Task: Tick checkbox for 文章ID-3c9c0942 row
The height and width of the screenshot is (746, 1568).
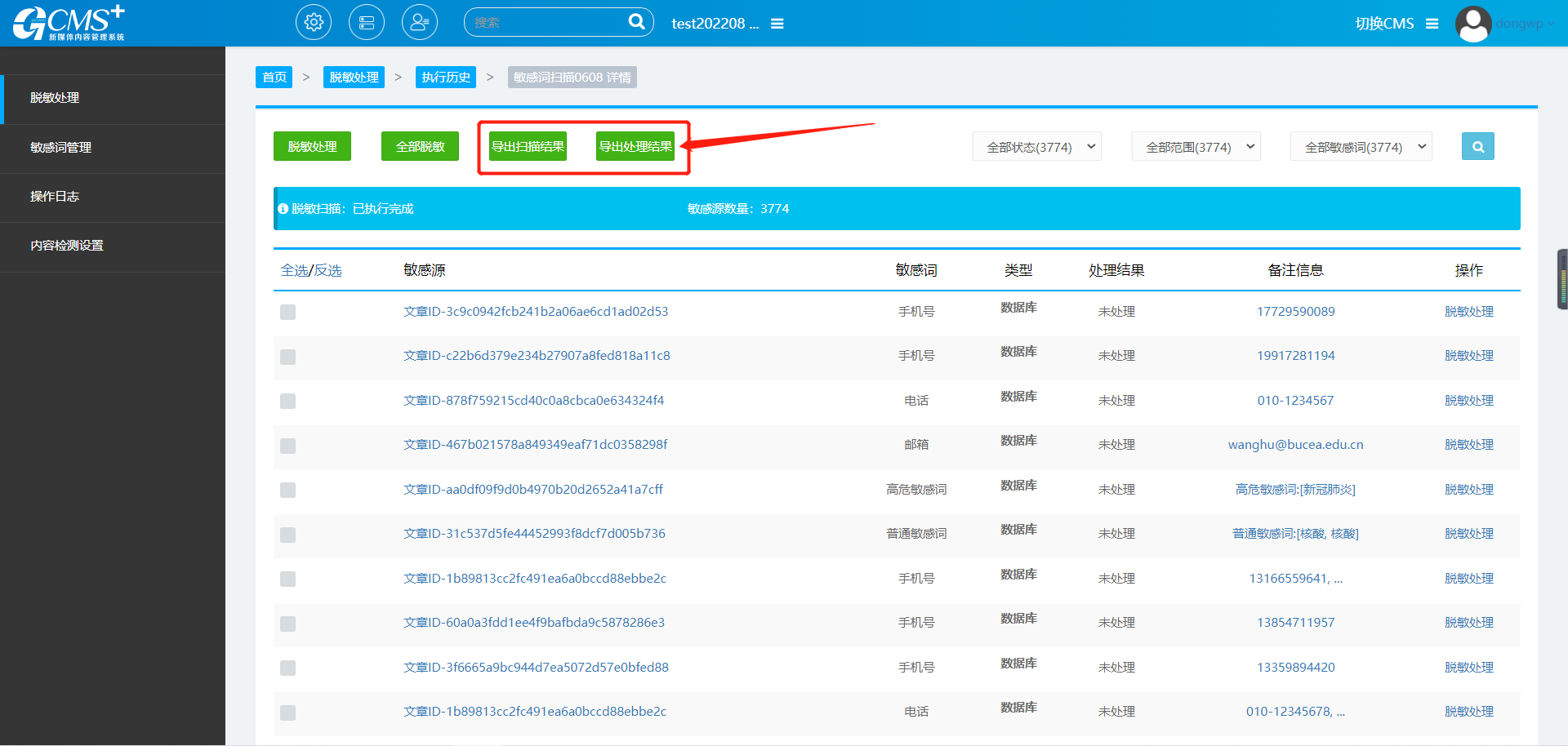Action: click(287, 312)
